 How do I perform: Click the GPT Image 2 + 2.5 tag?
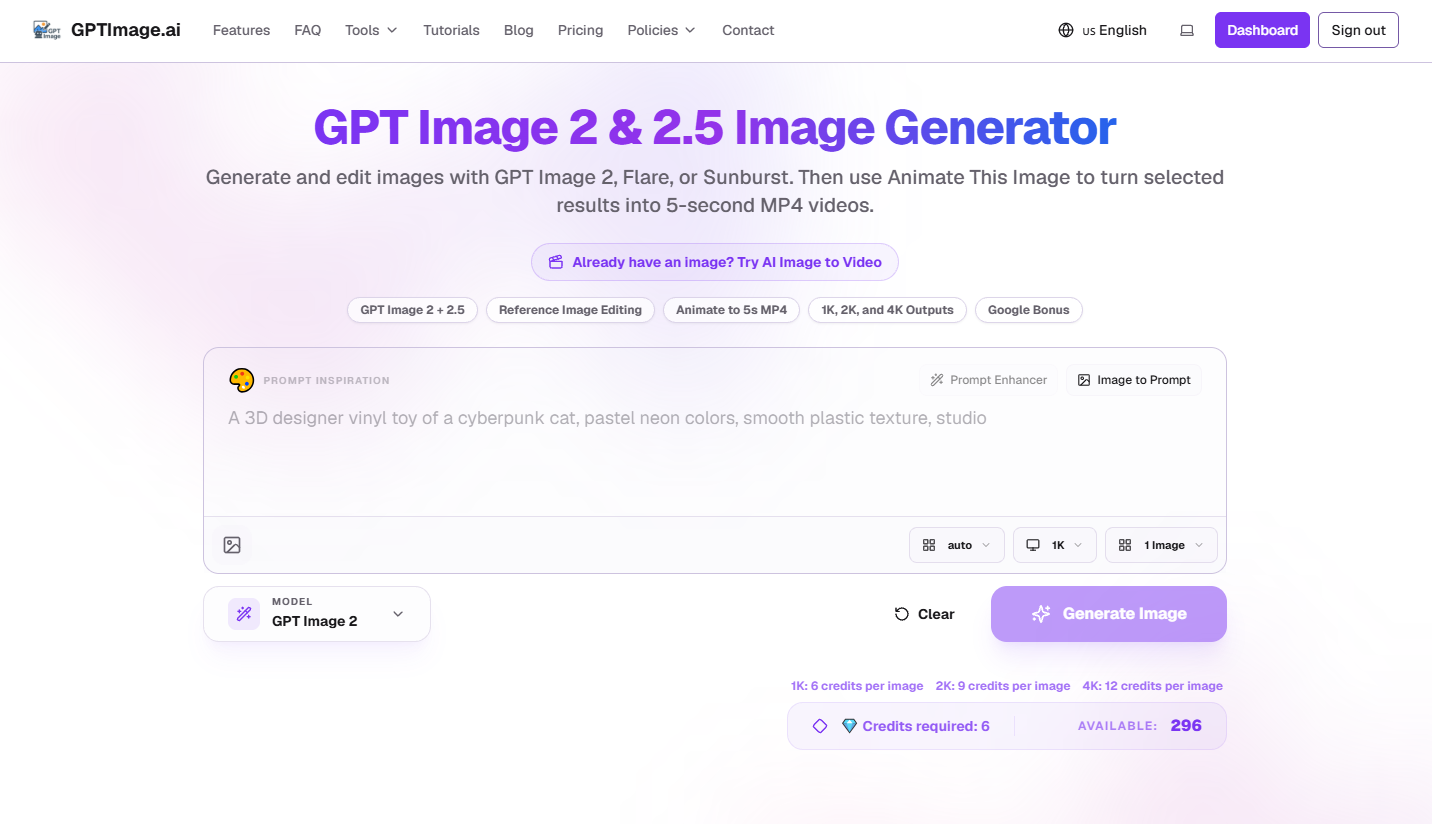[412, 310]
